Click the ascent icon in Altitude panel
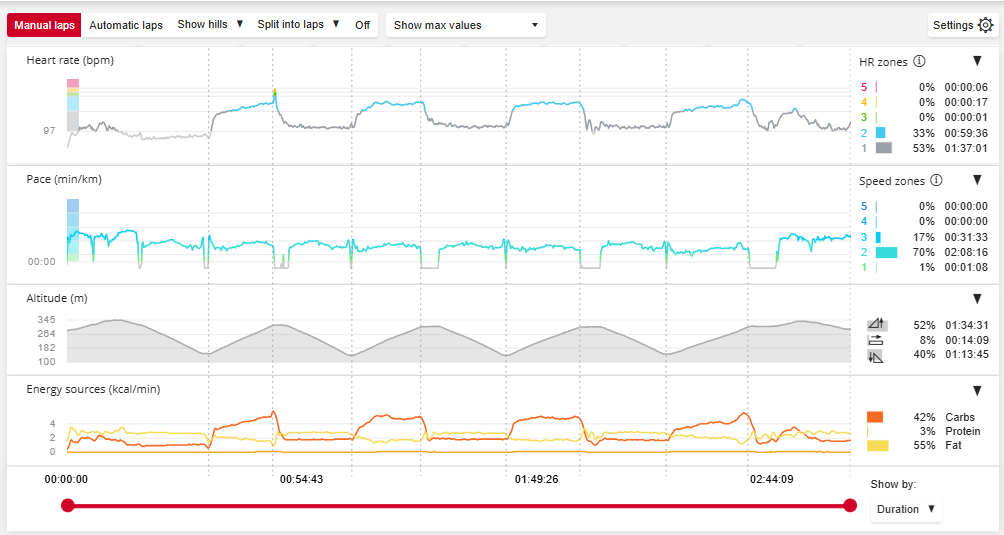The height and width of the screenshot is (535, 1004). click(876, 325)
